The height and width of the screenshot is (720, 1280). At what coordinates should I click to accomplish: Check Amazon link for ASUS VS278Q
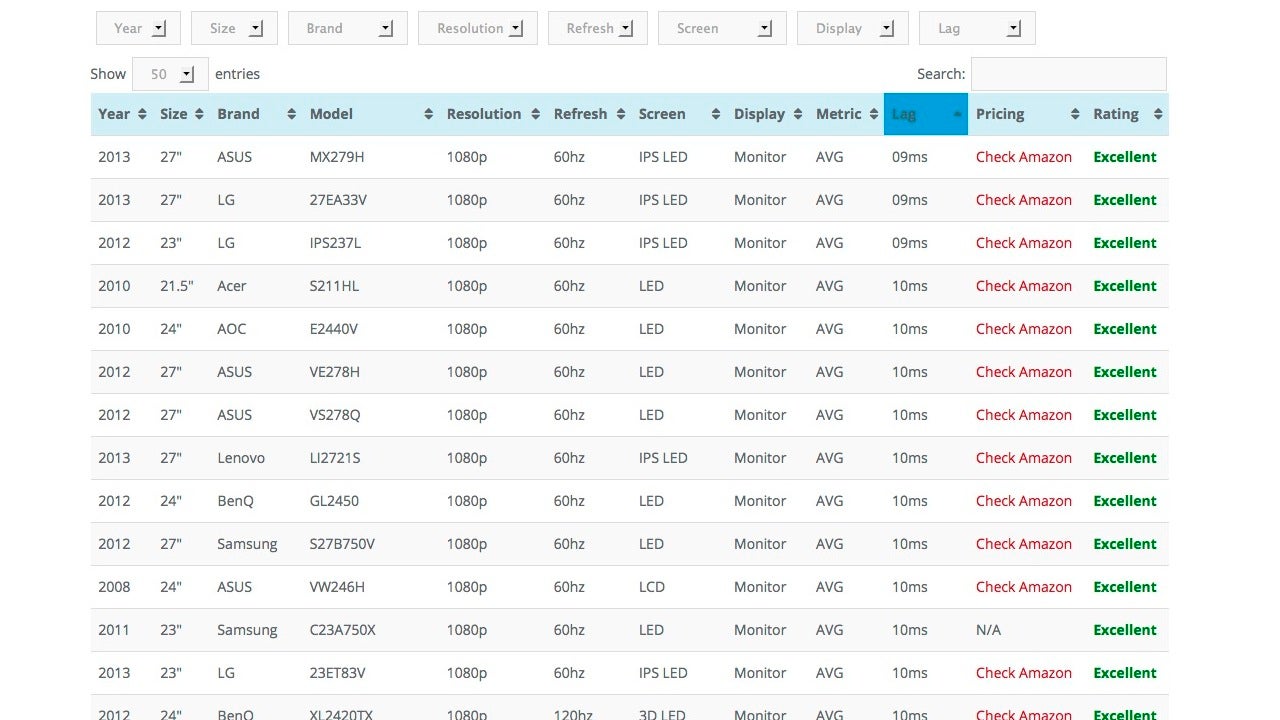pyautogui.click(x=1023, y=415)
